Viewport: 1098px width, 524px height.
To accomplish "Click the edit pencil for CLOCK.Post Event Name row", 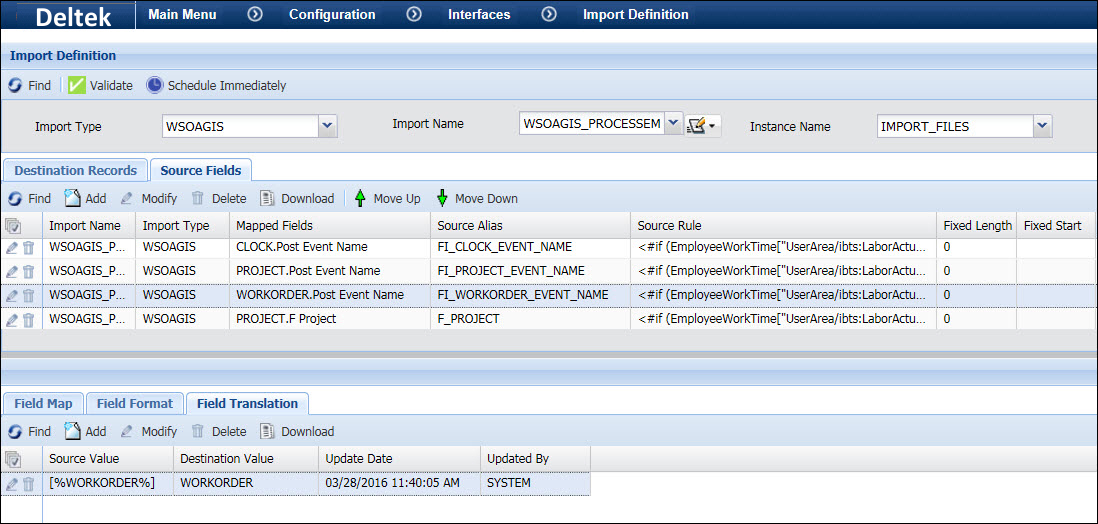I will [12, 247].
